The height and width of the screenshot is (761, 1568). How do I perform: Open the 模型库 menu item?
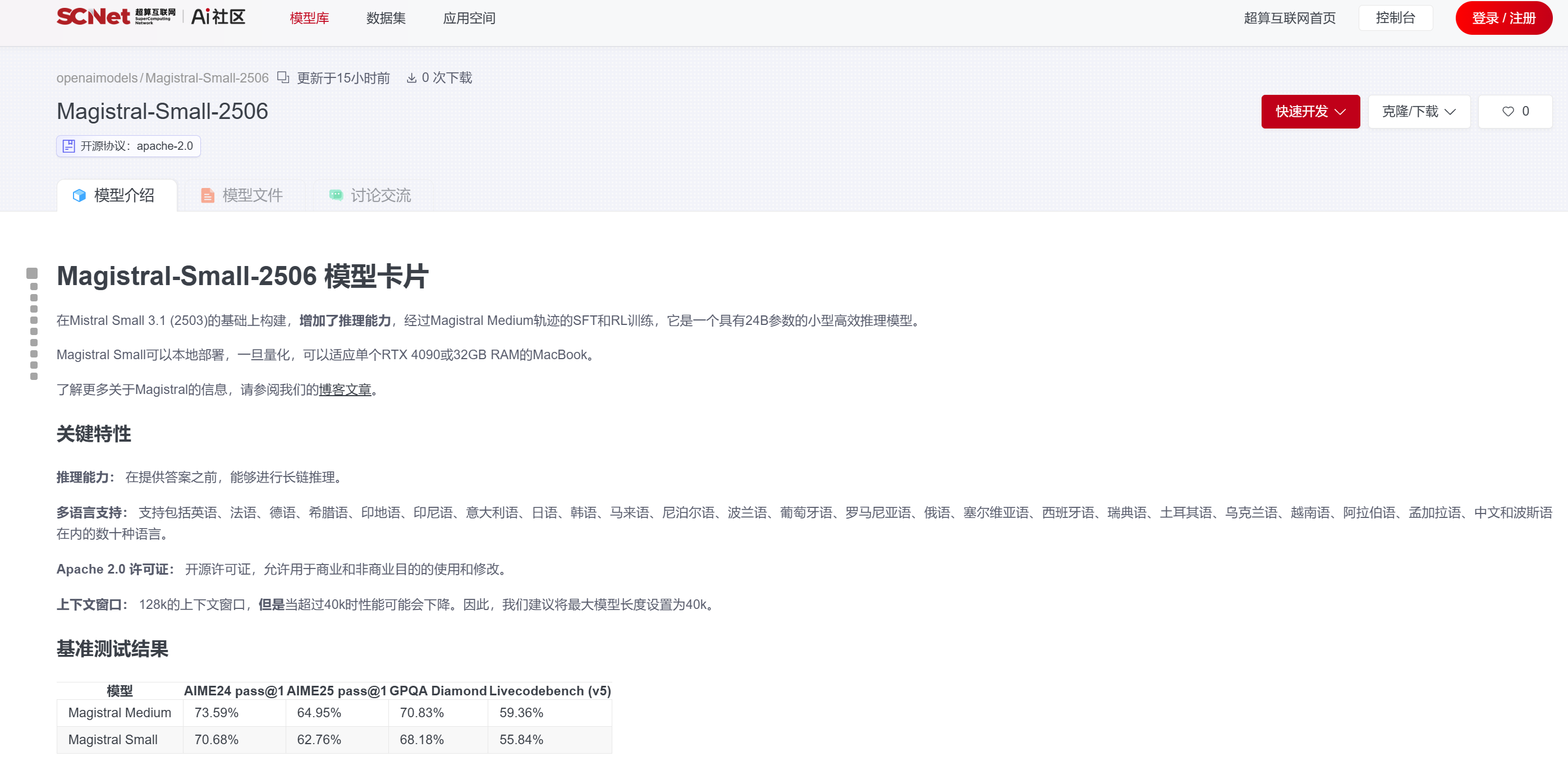pyautogui.click(x=309, y=19)
